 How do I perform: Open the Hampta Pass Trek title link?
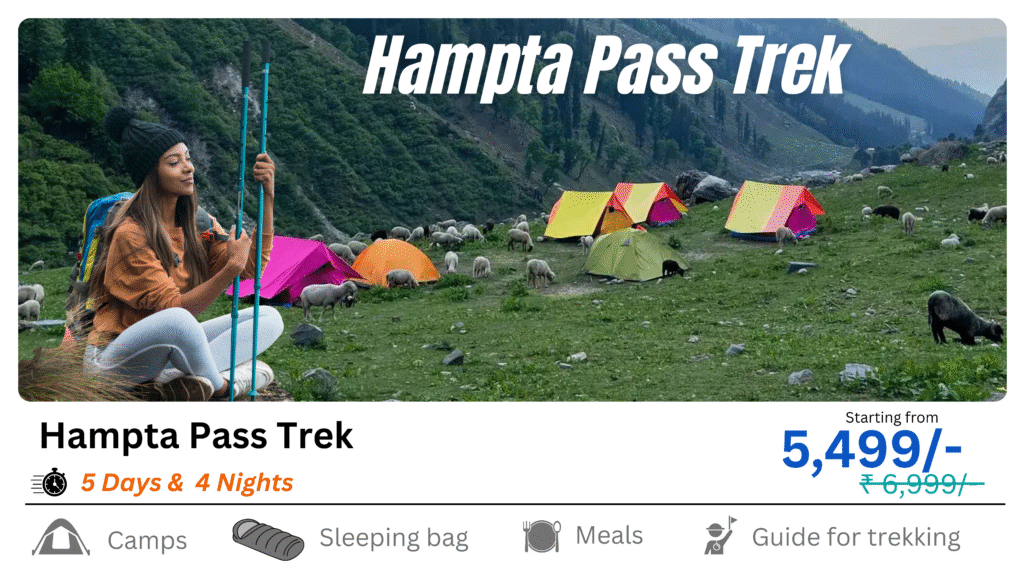point(196,436)
